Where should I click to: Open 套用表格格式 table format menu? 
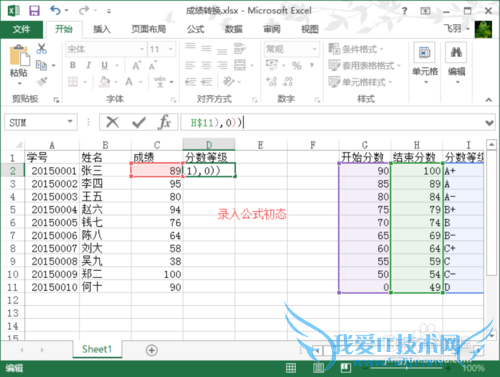click(364, 65)
